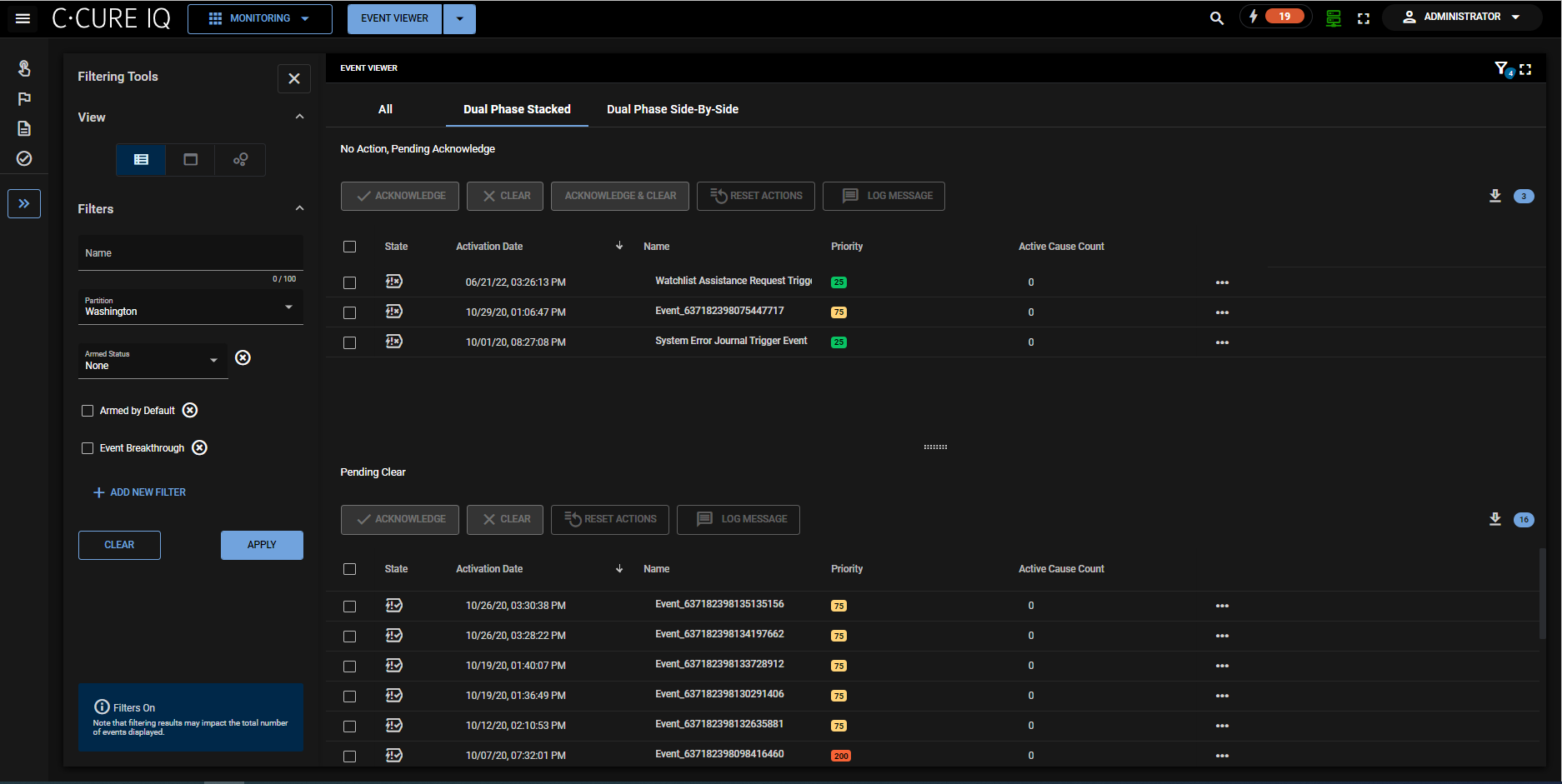Screen dimensions: 1562x784
Task: Switch to the Dual Phase Side-By-Side tab
Action: click(672, 109)
